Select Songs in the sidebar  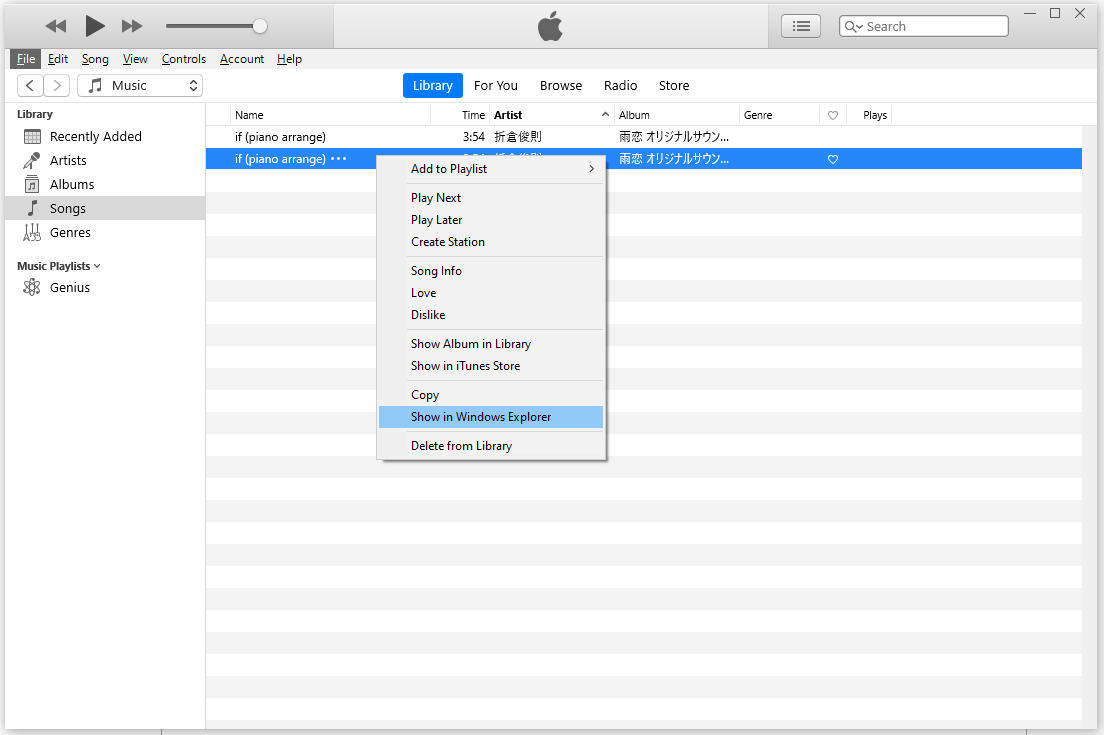(105, 208)
